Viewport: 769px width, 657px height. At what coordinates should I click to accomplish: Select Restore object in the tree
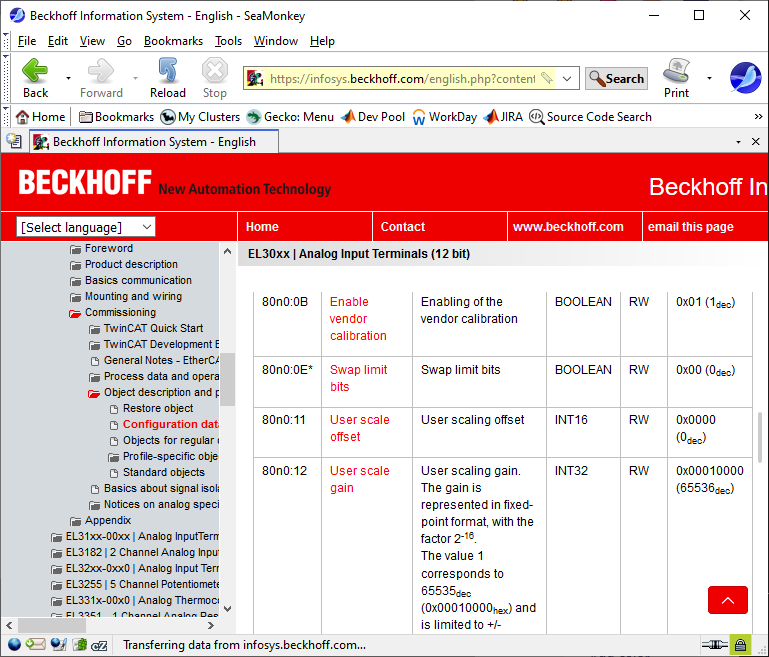[x=157, y=409]
